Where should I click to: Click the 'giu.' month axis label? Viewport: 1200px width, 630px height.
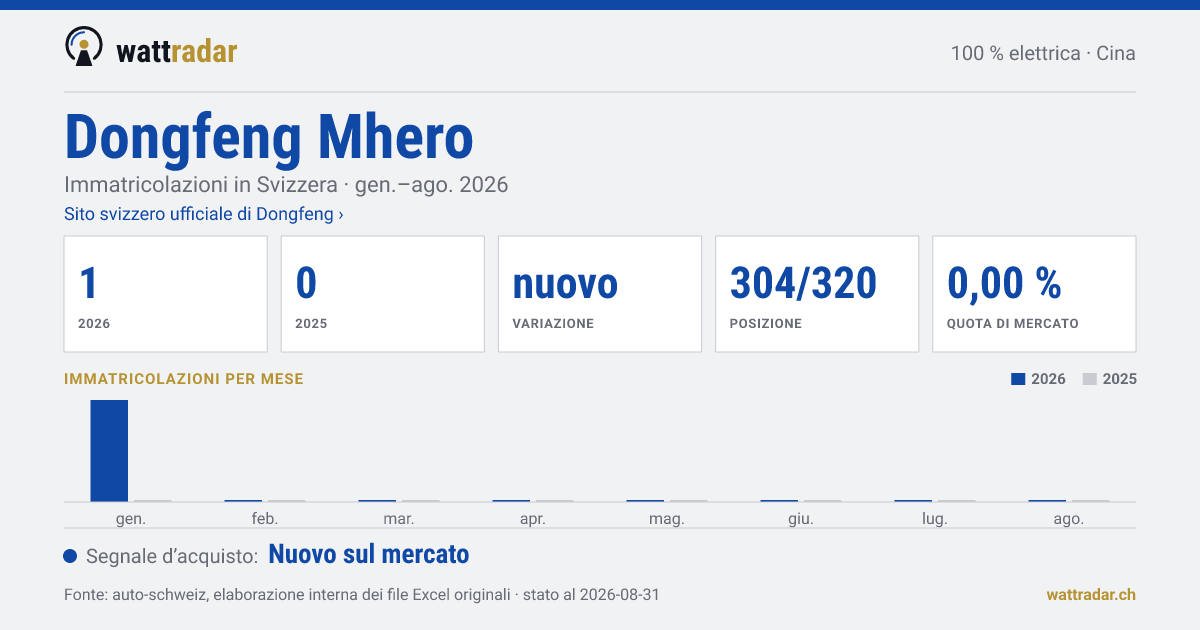pyautogui.click(x=801, y=519)
